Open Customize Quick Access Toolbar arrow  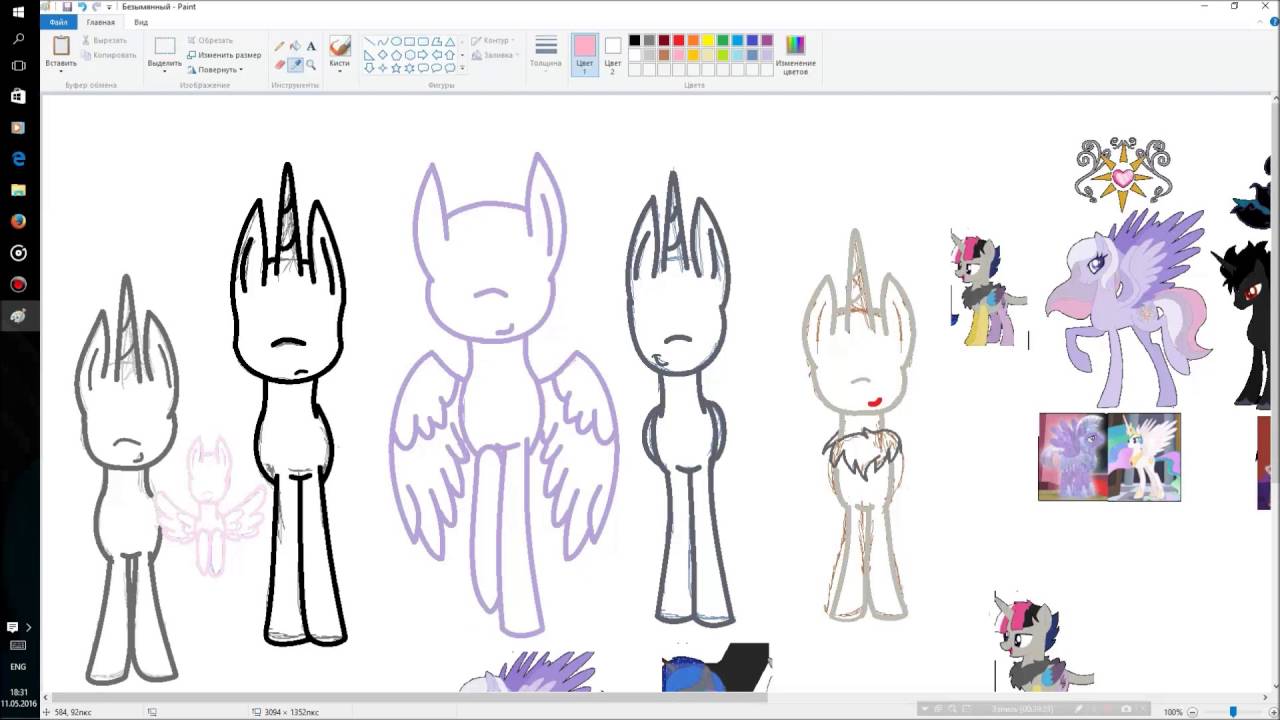(x=110, y=6)
